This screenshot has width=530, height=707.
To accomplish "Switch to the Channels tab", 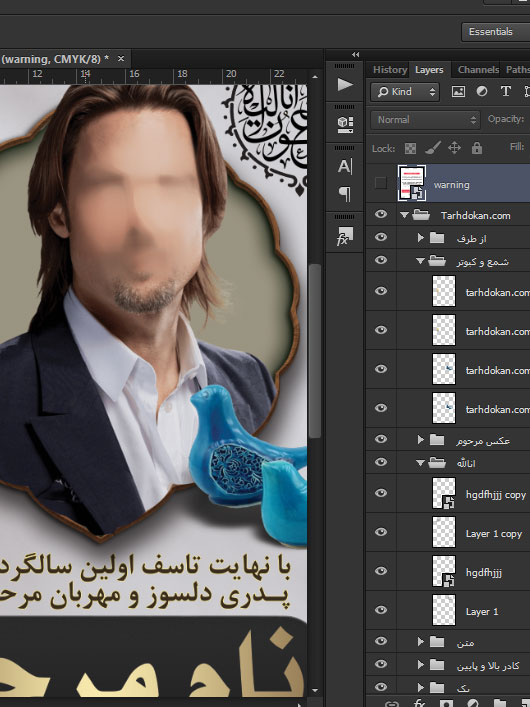I will [478, 70].
